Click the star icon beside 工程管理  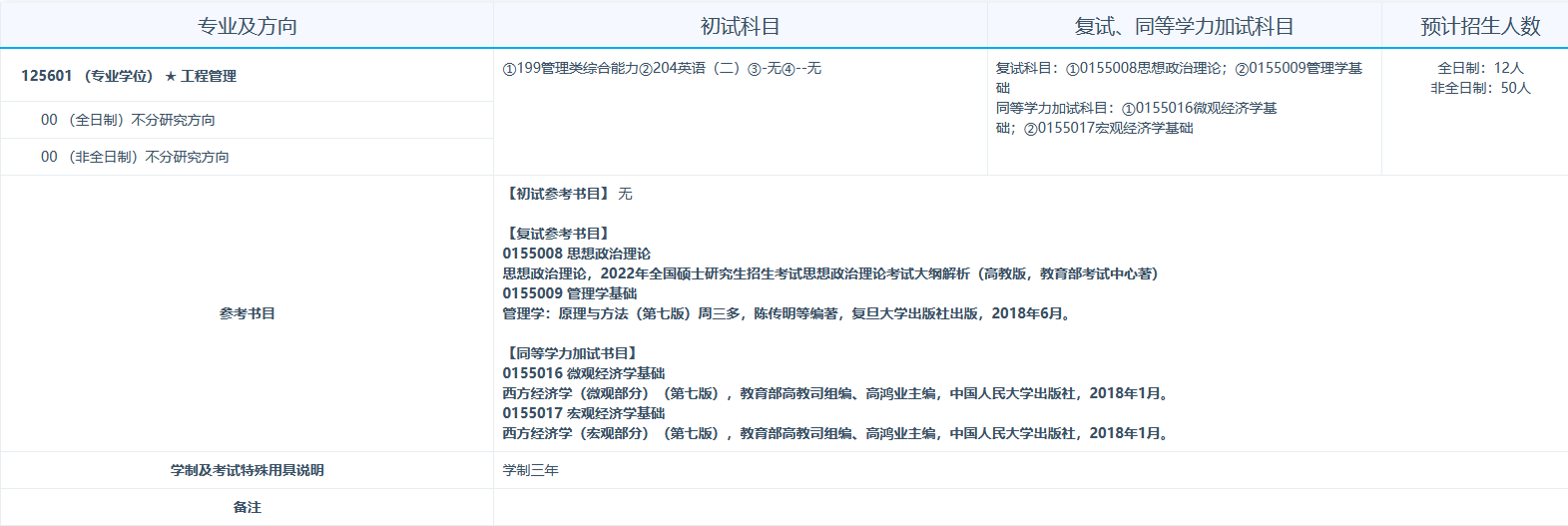click(x=171, y=77)
